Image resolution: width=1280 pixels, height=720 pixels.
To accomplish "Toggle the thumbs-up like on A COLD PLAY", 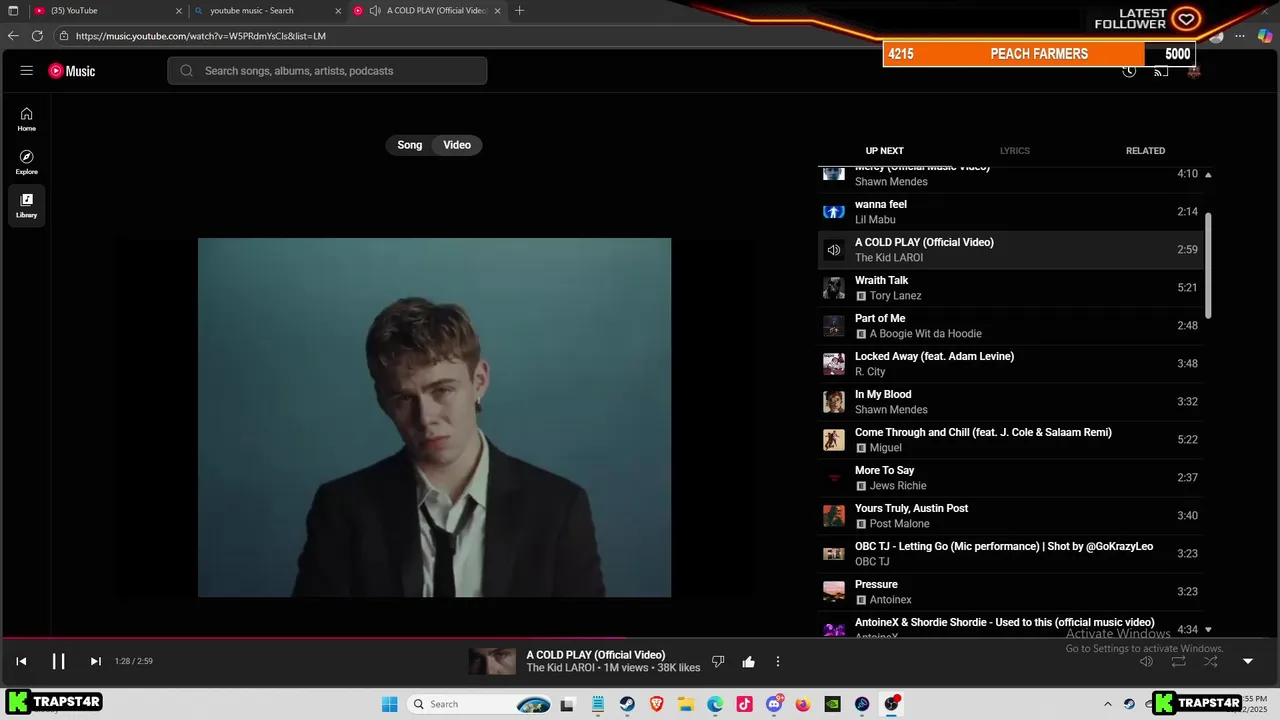I will [x=748, y=661].
